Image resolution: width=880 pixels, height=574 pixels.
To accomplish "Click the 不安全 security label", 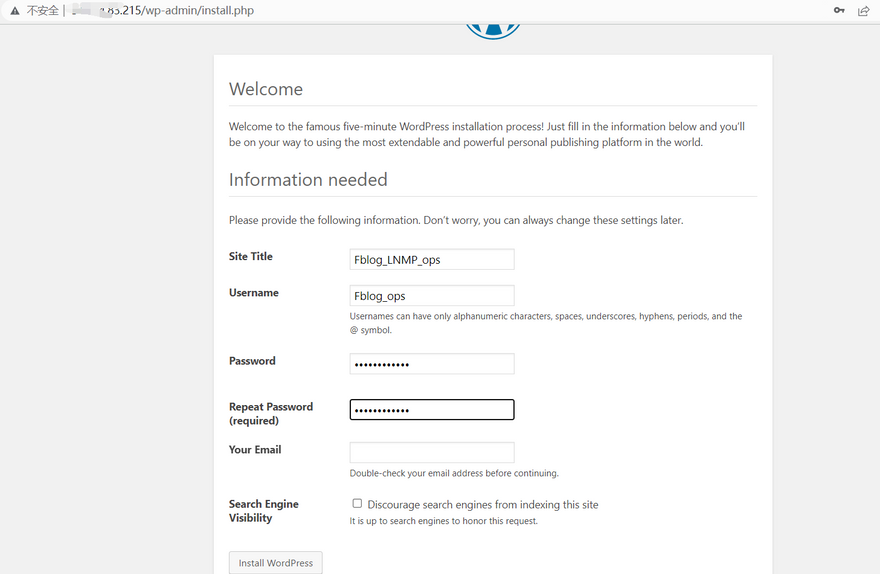I will coord(43,11).
